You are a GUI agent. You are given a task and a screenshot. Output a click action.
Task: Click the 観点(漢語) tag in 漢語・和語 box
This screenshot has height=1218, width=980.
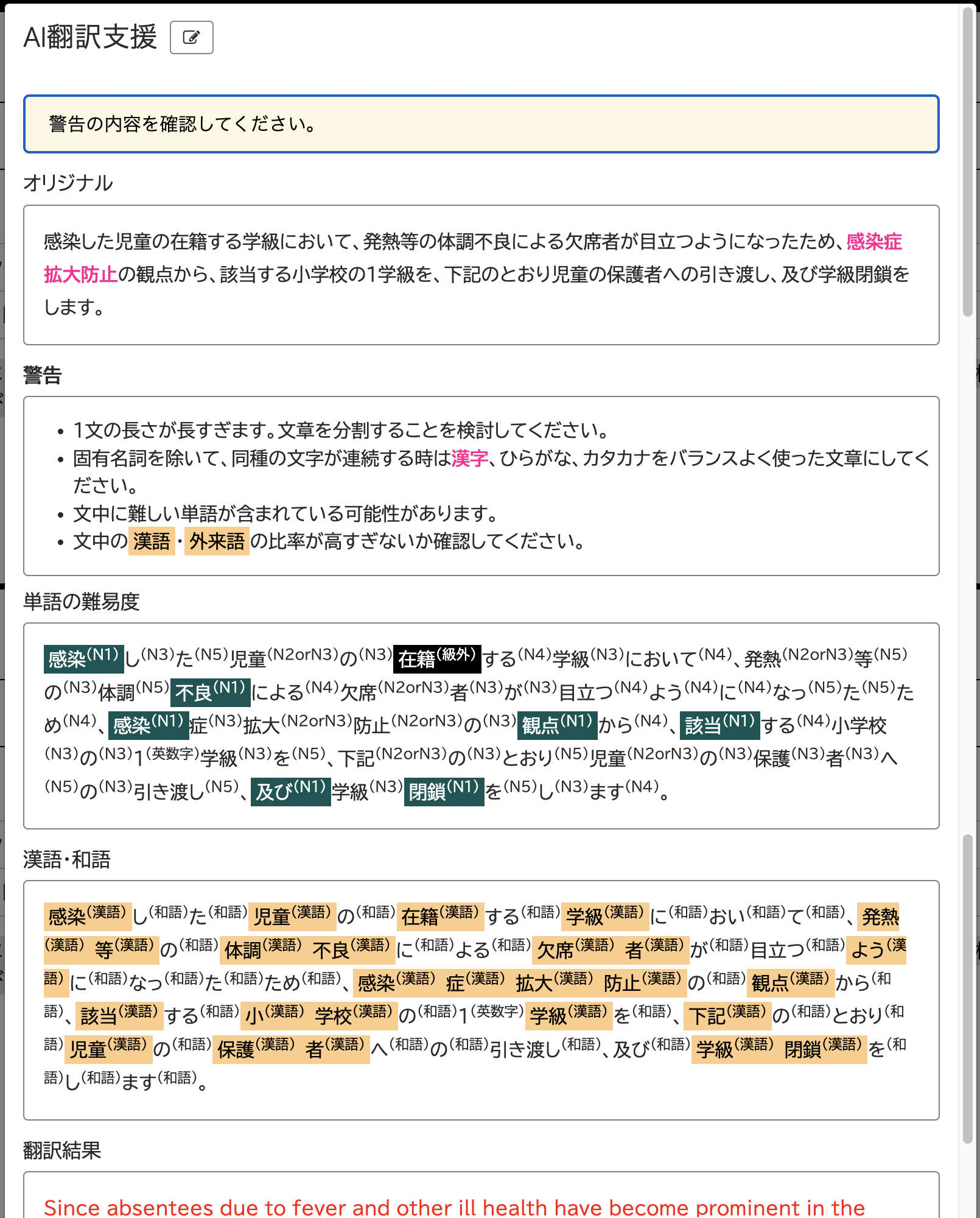tap(790, 982)
